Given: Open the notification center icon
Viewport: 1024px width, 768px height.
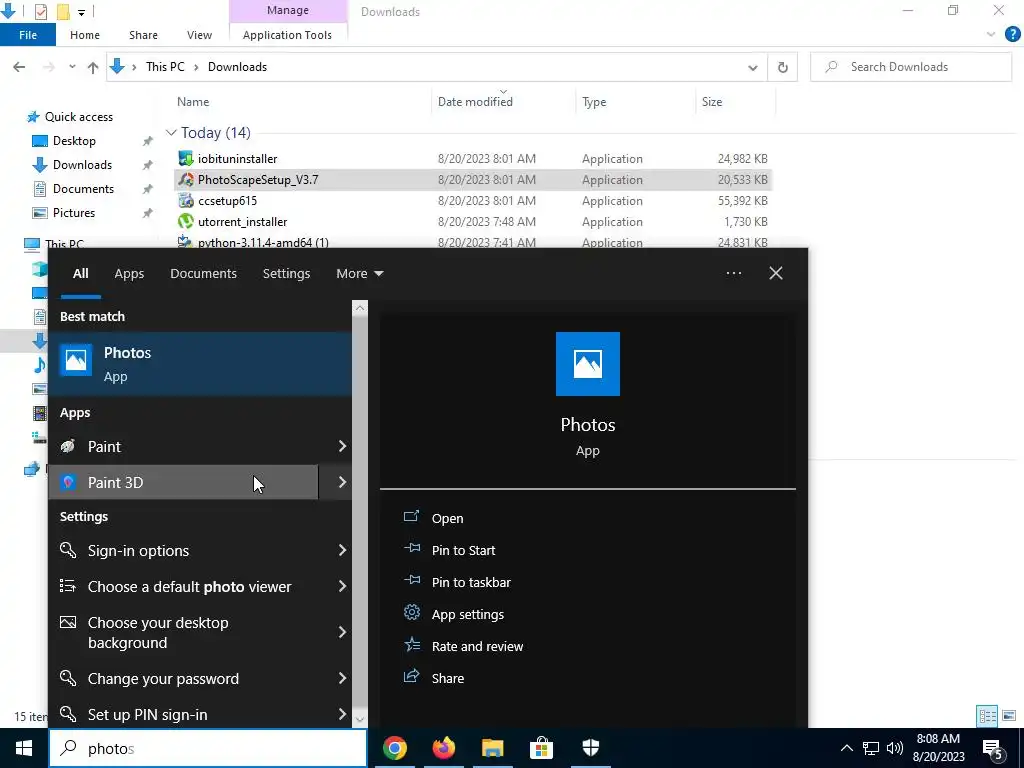Looking at the screenshot, I should click(993, 748).
